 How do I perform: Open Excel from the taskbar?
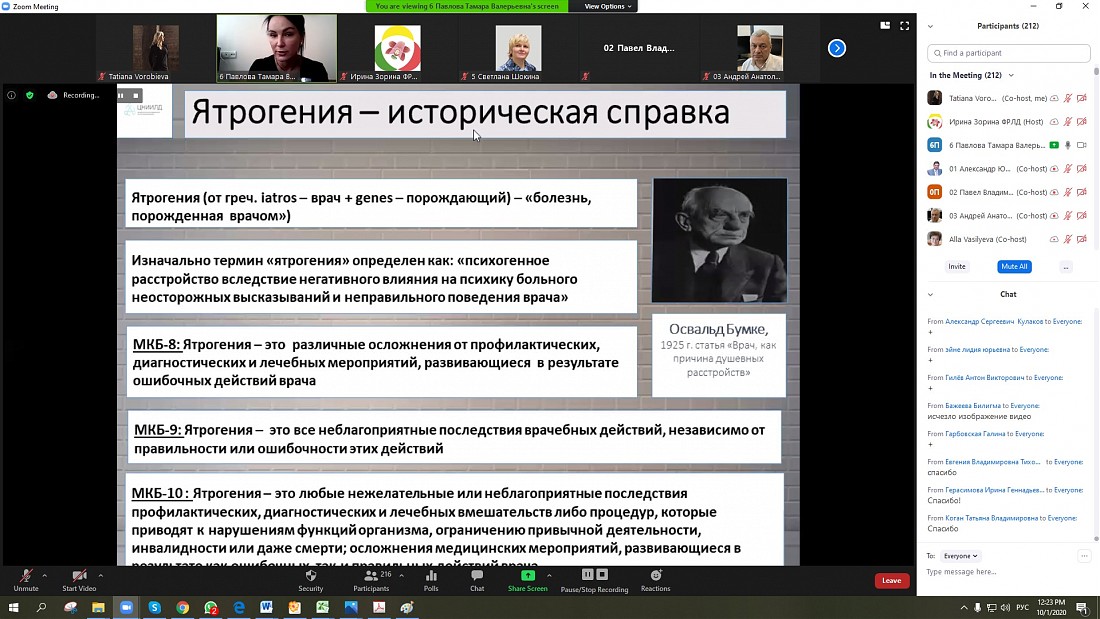click(x=323, y=608)
